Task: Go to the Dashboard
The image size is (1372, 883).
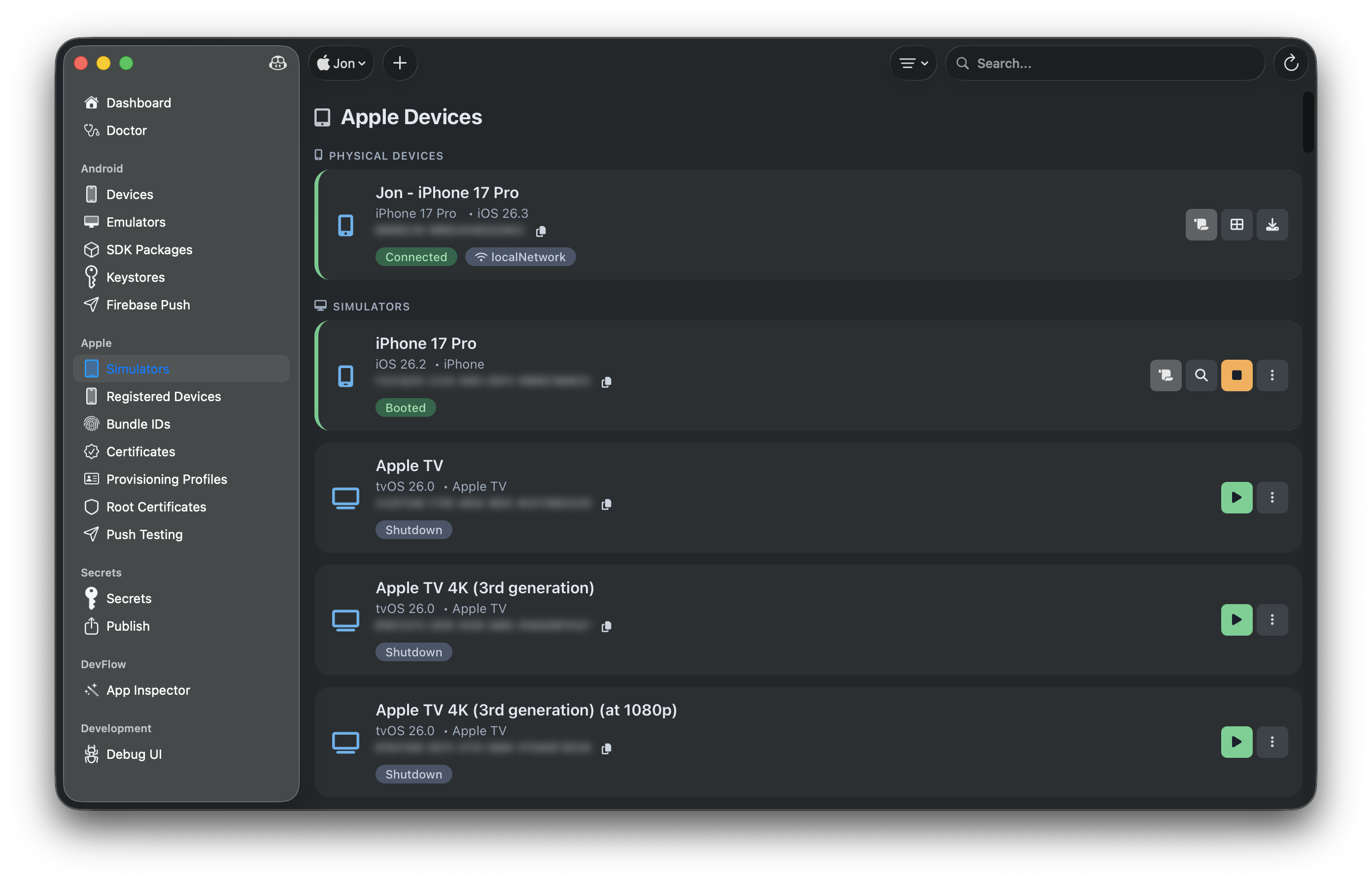Action: point(138,102)
